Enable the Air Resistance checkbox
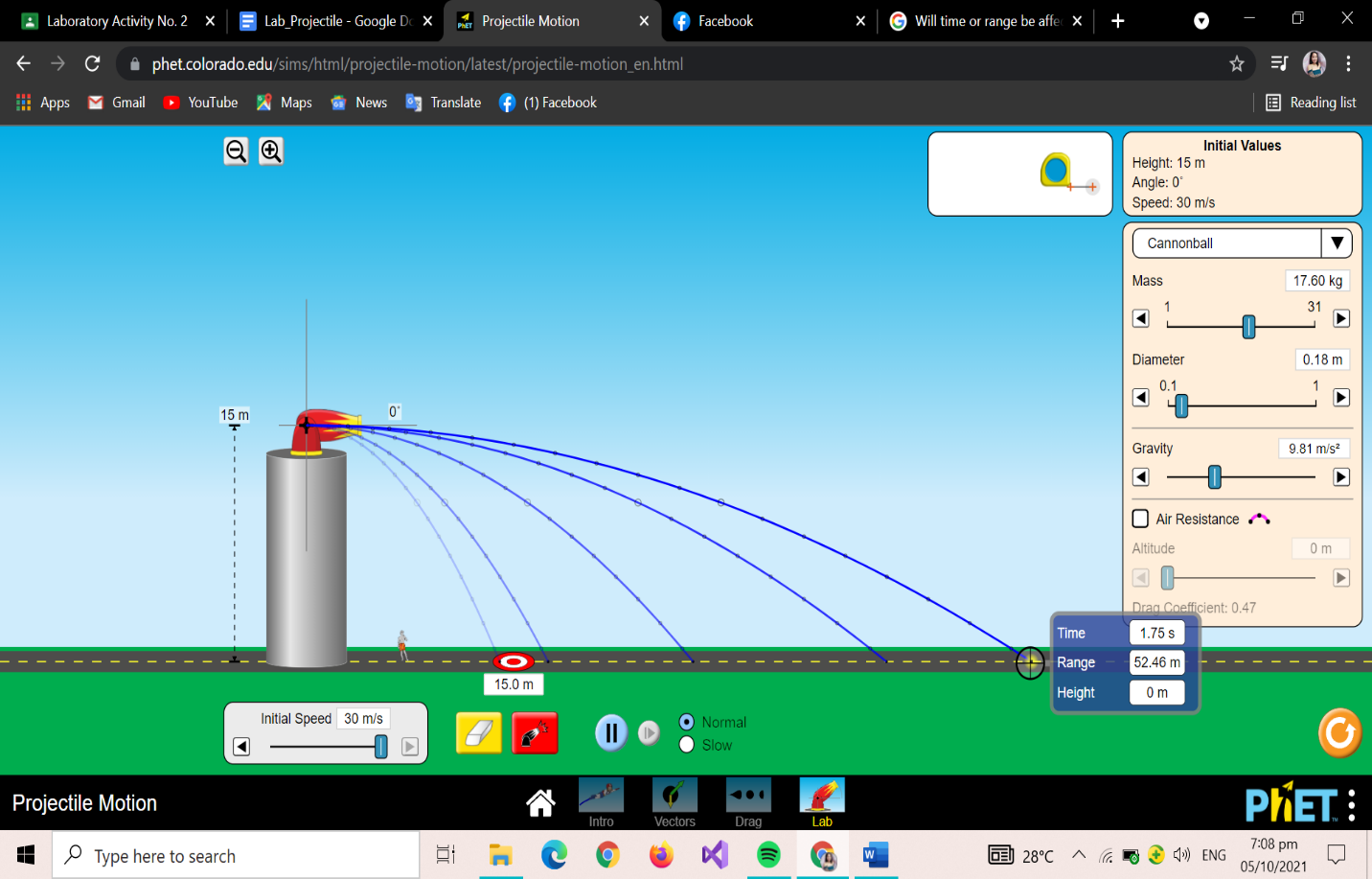 coord(1140,519)
